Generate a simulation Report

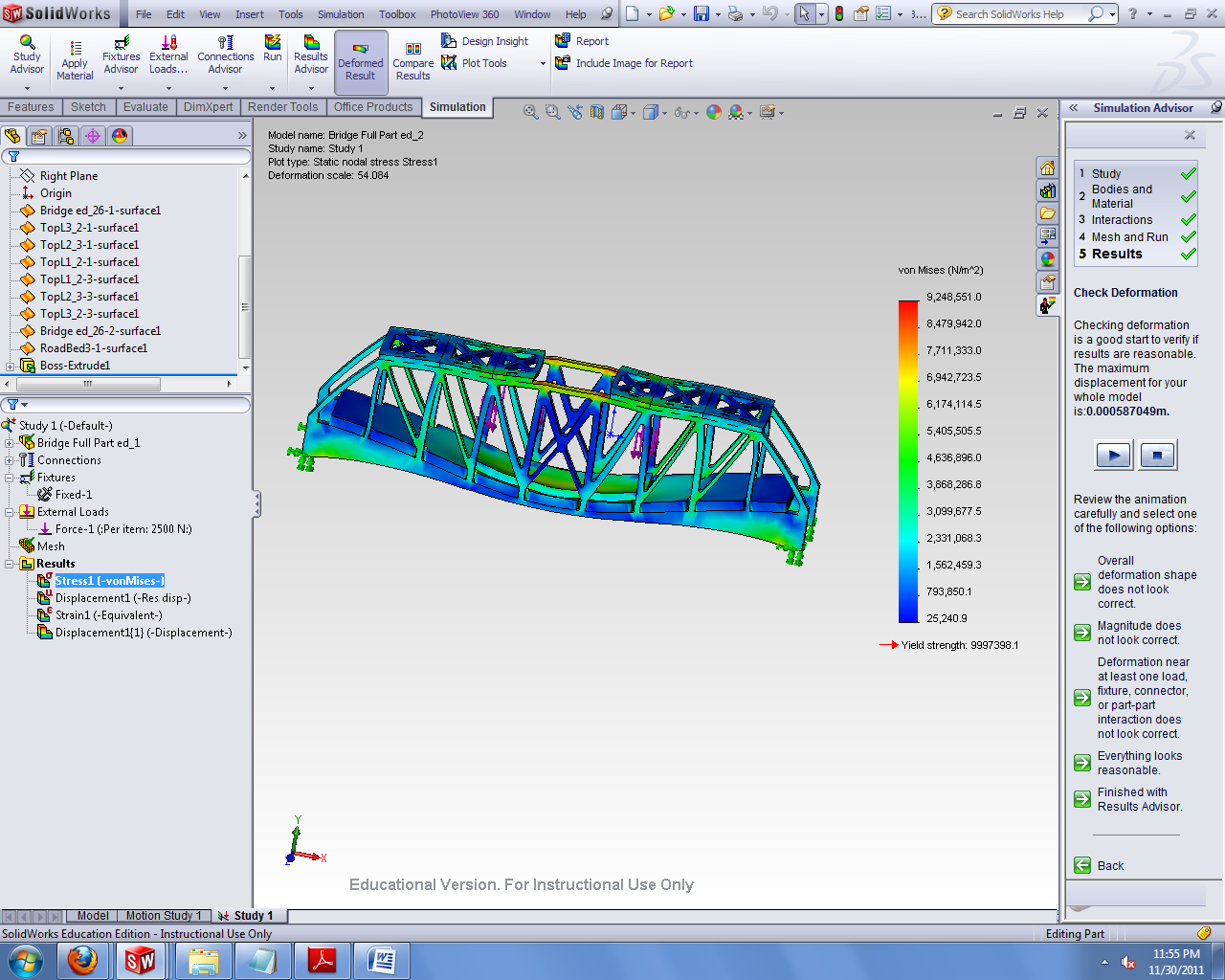[x=582, y=41]
